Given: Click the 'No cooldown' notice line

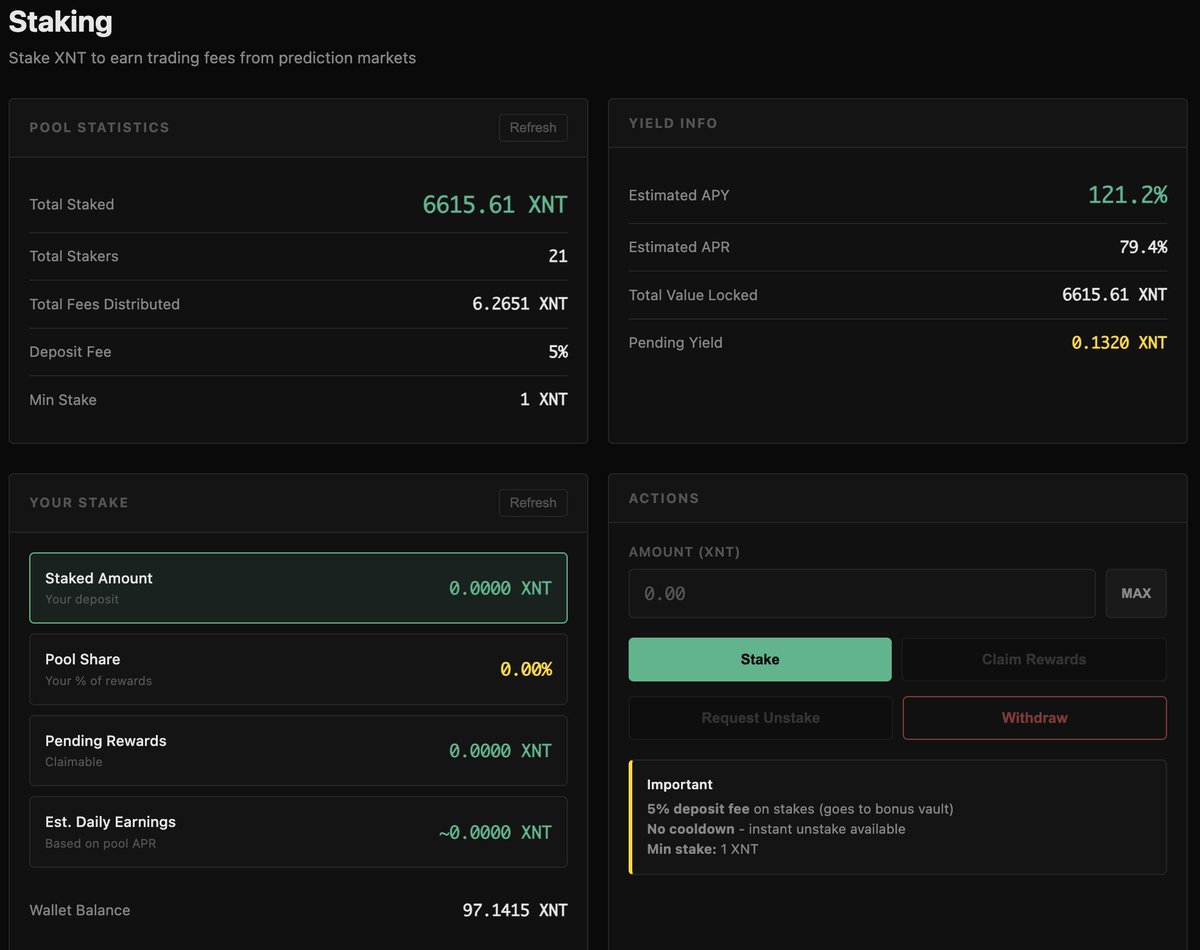Looking at the screenshot, I should tap(776, 829).
